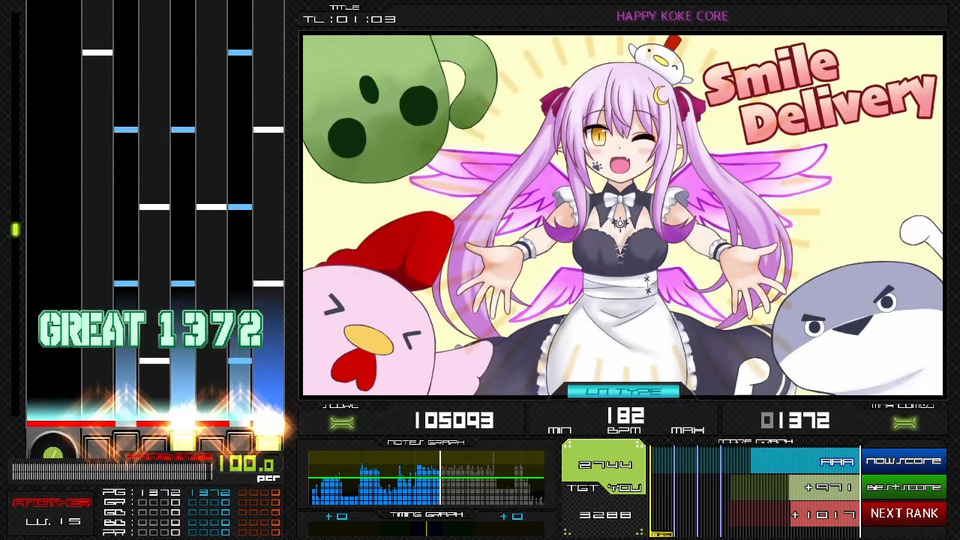Click the +971 best score difference bar
This screenshot has width=960, height=540.
pyautogui.click(x=824, y=488)
